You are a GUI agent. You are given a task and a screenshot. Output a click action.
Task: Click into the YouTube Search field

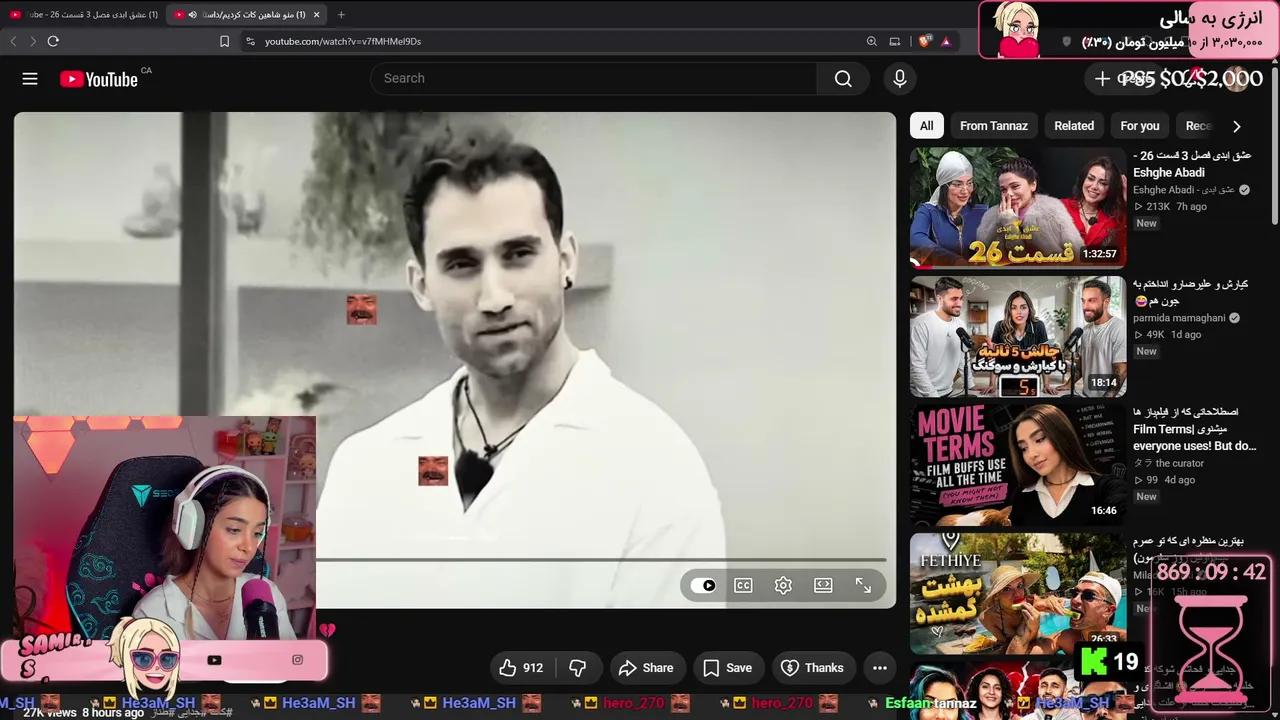(594, 79)
